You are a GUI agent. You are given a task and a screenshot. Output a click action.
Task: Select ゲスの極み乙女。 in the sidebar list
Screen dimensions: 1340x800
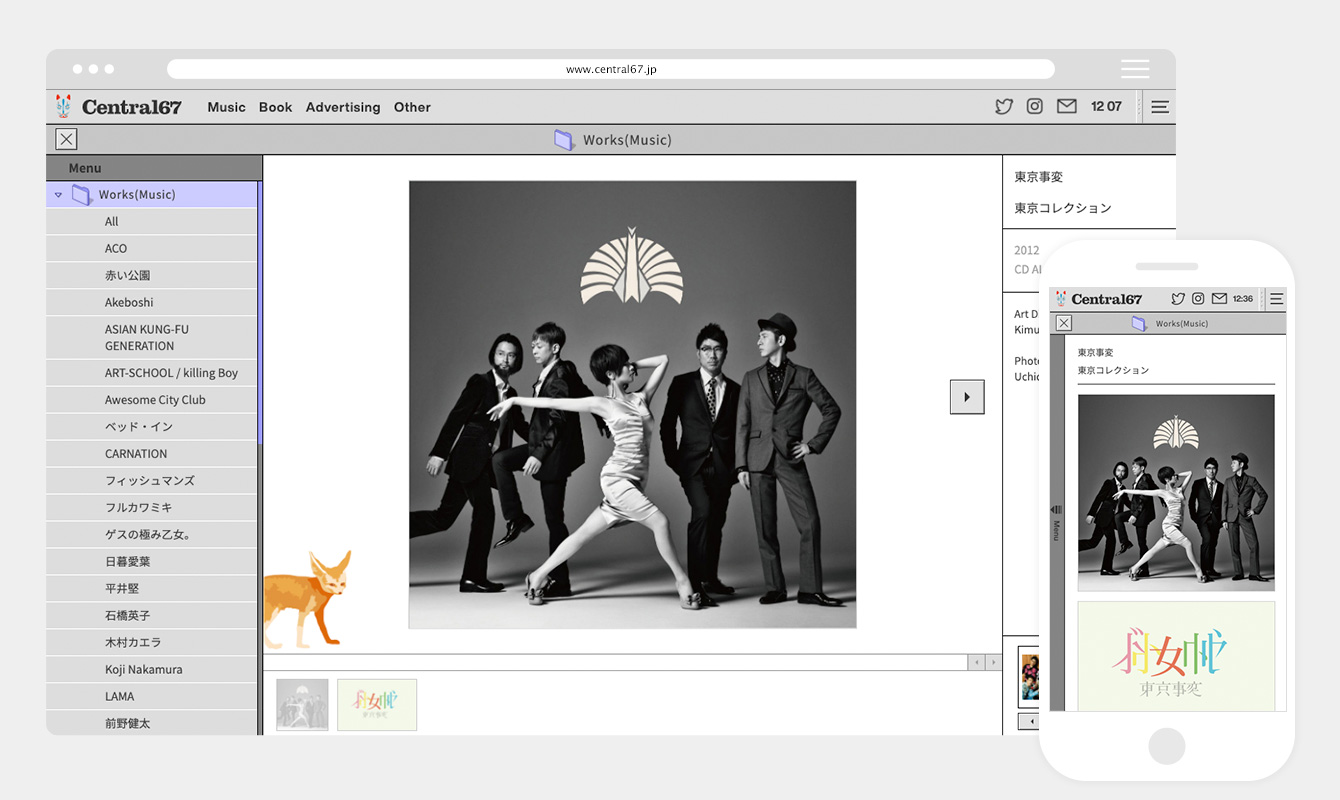152,535
